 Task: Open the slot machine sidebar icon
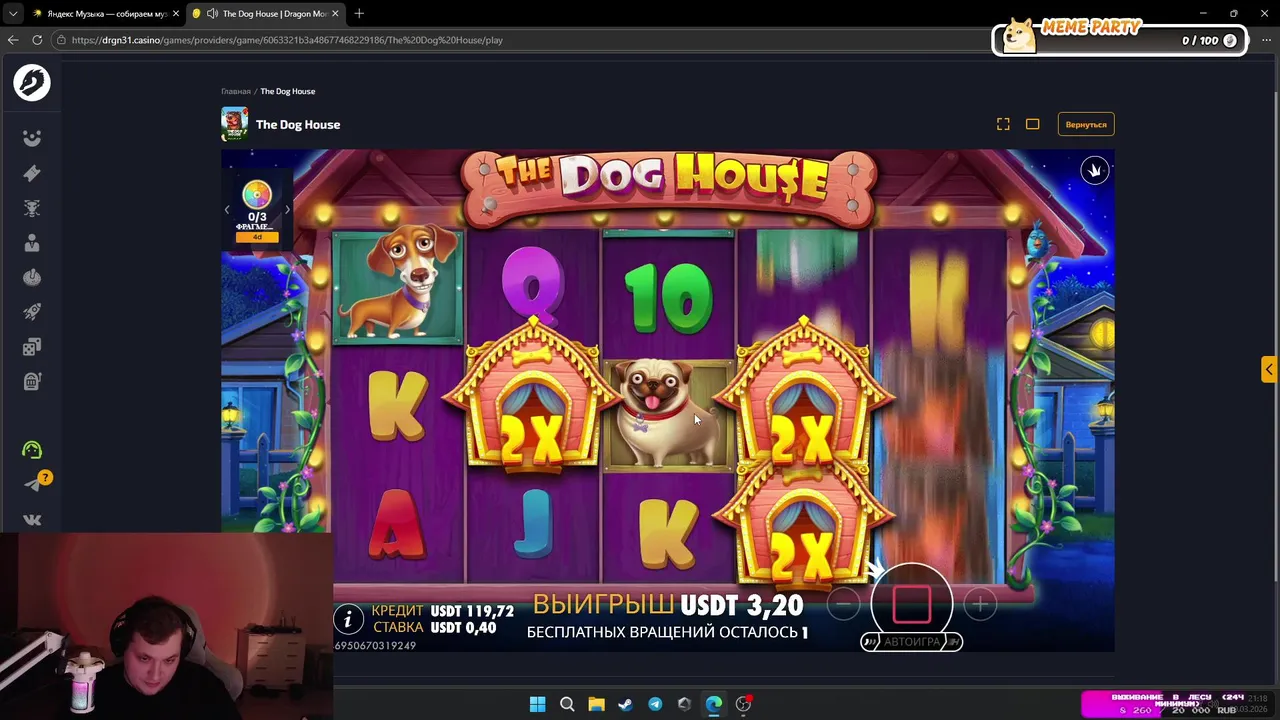point(32,381)
